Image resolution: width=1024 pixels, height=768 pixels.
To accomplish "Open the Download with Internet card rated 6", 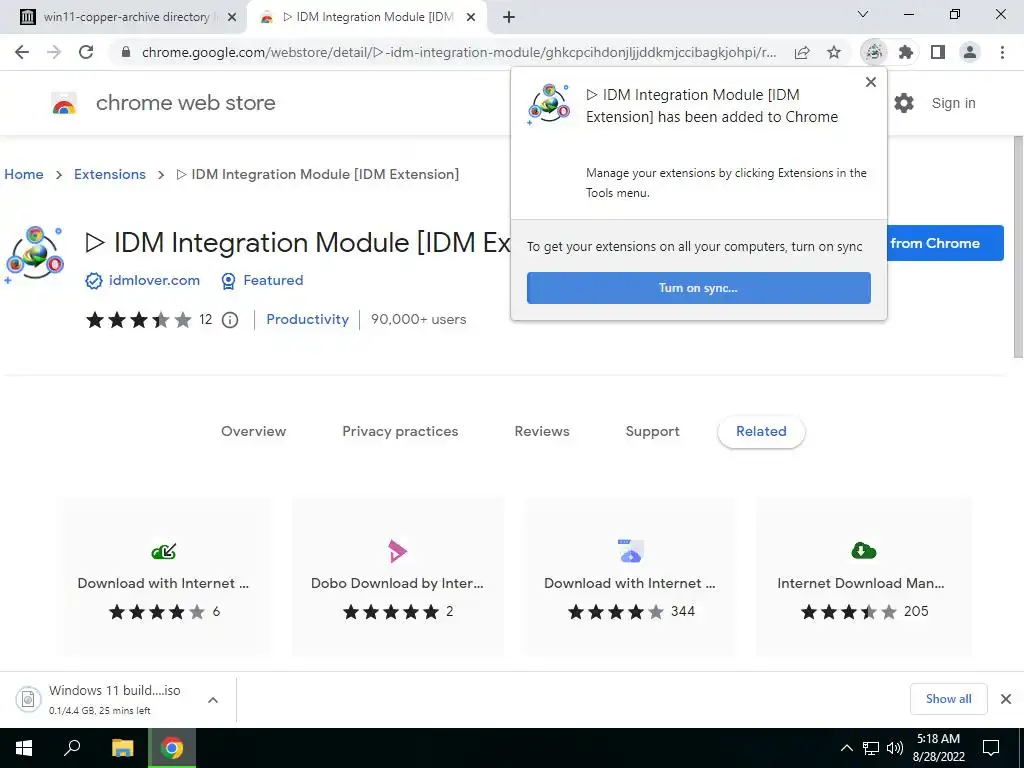I will point(163,575).
